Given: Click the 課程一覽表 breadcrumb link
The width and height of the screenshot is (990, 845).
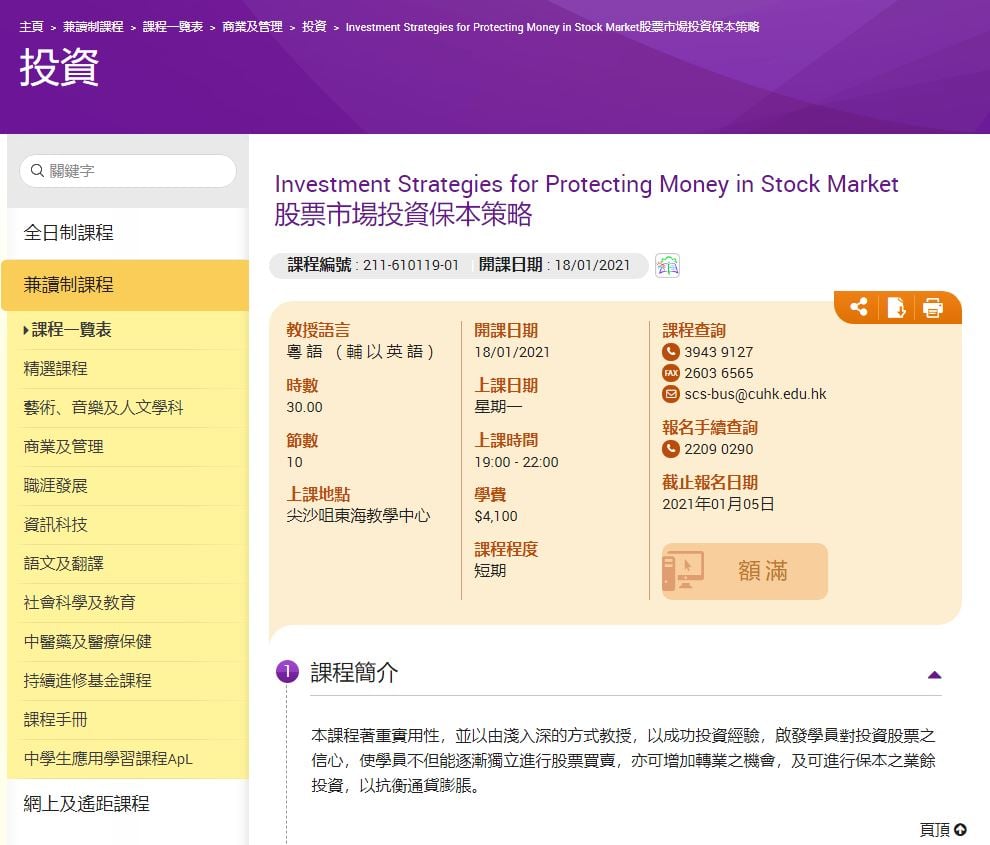Looking at the screenshot, I should click(x=173, y=27).
